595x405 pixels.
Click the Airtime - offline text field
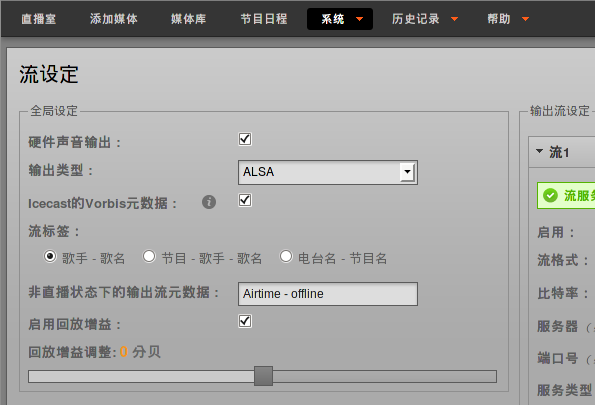(328, 294)
